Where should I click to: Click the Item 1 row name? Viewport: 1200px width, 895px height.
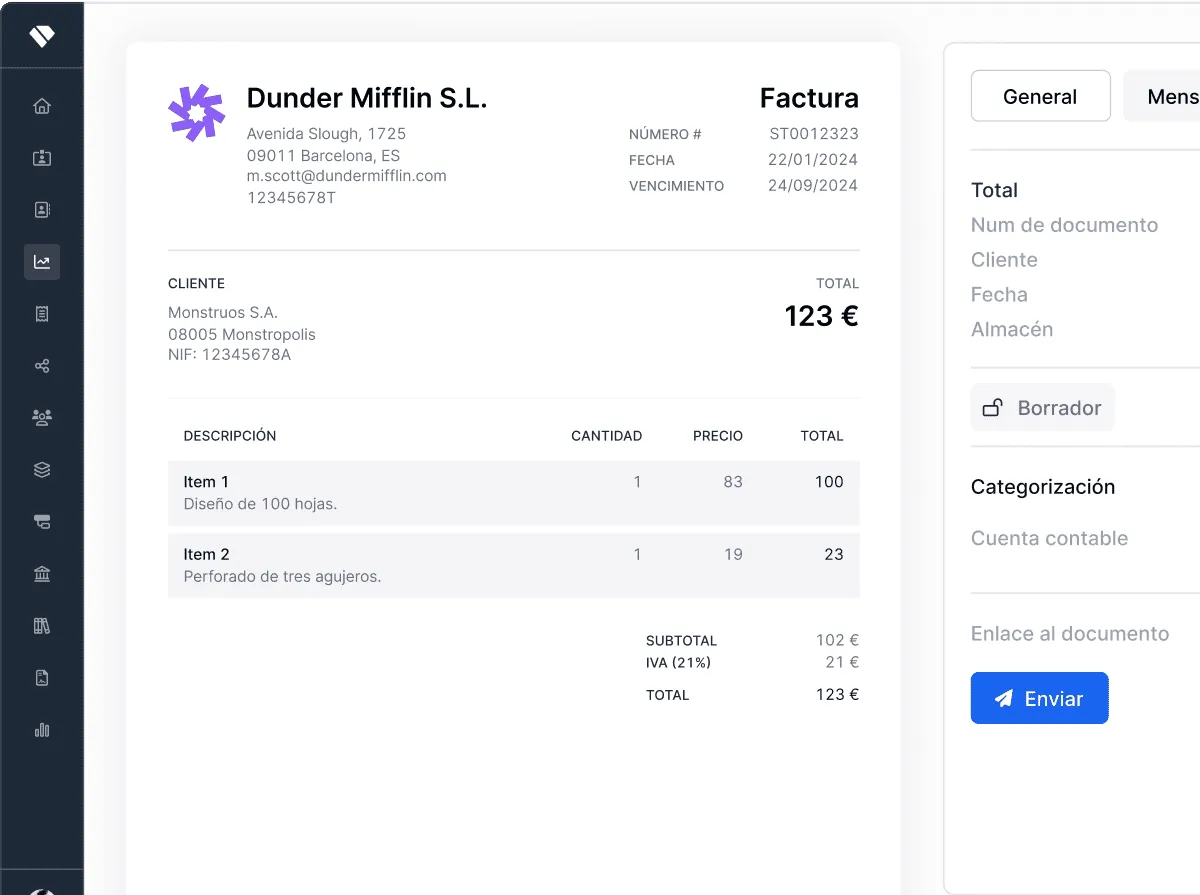pos(206,482)
